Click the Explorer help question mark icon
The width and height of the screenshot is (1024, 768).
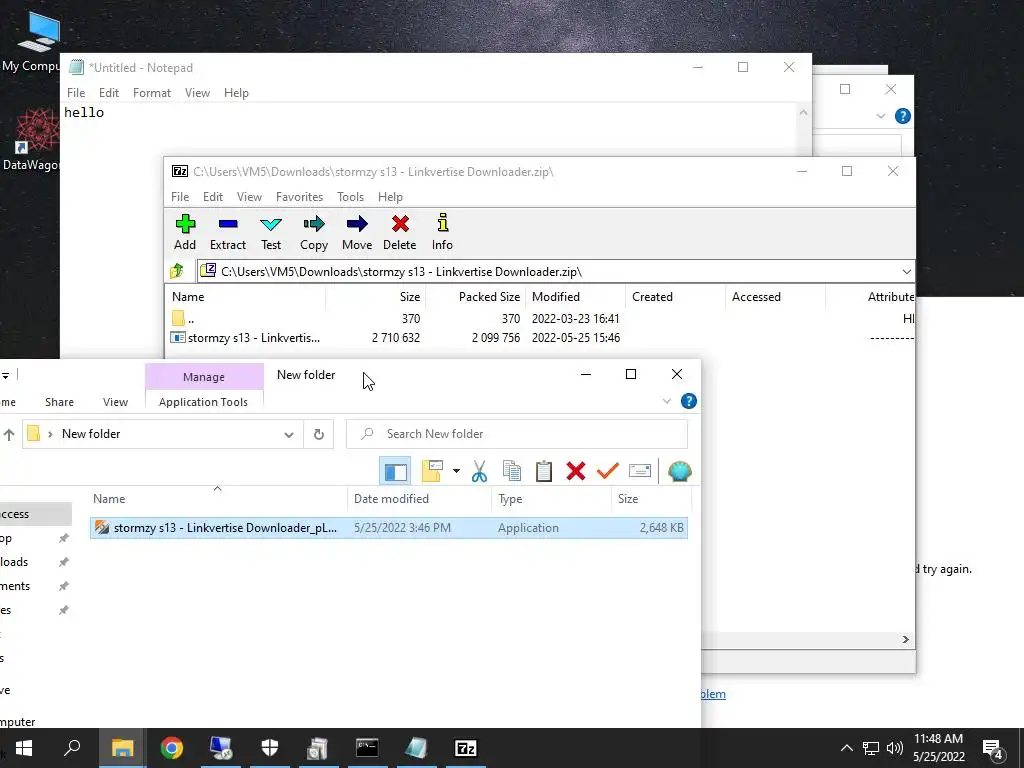click(x=688, y=401)
